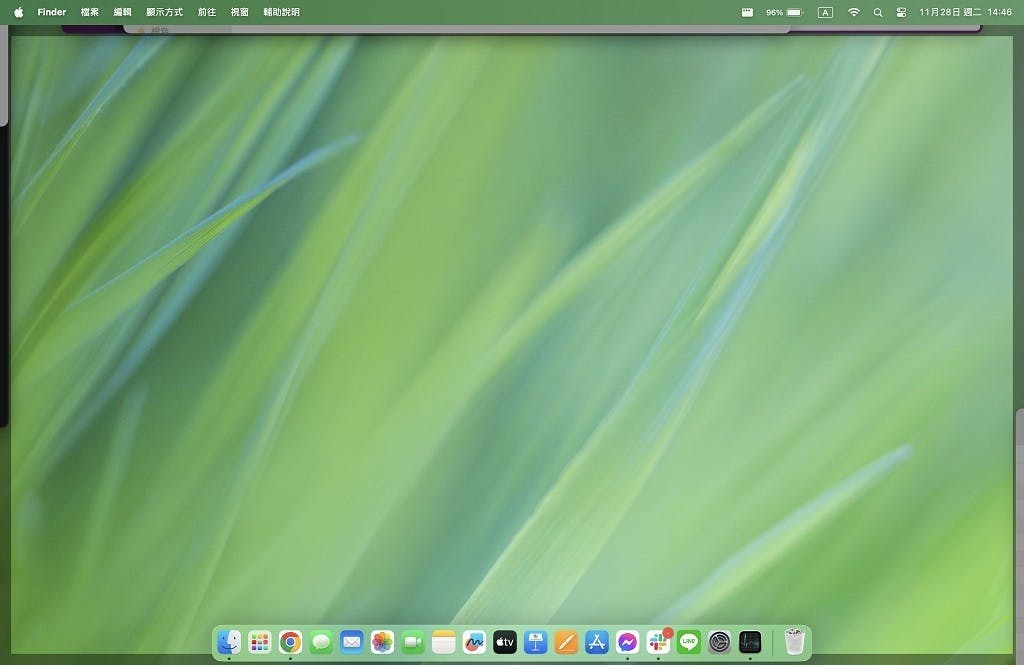Open the Mail app in Dock

351,642
